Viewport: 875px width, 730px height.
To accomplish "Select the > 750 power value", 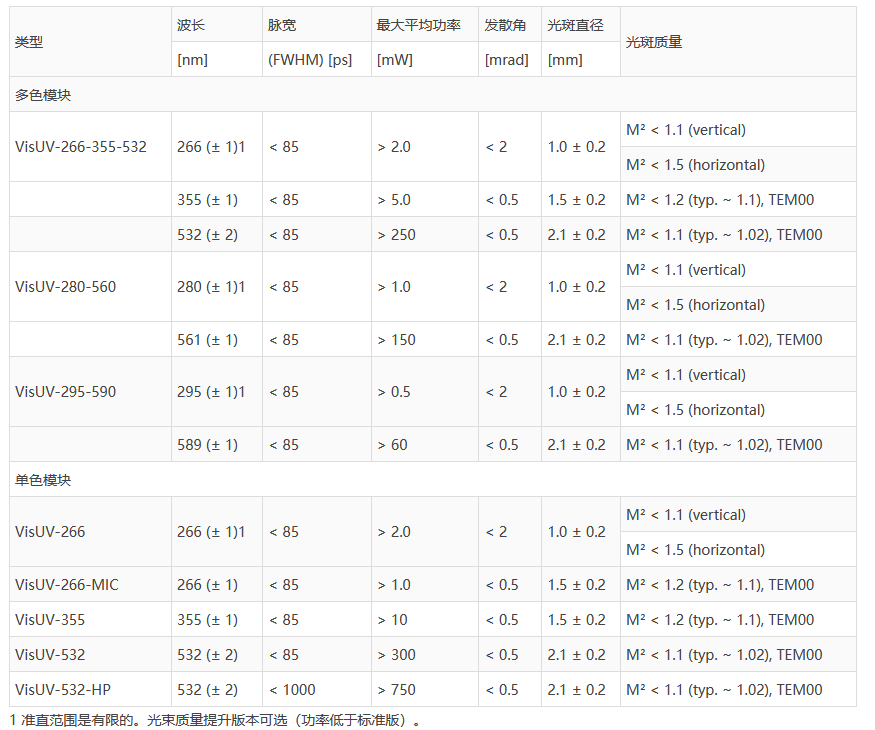I will [x=398, y=690].
